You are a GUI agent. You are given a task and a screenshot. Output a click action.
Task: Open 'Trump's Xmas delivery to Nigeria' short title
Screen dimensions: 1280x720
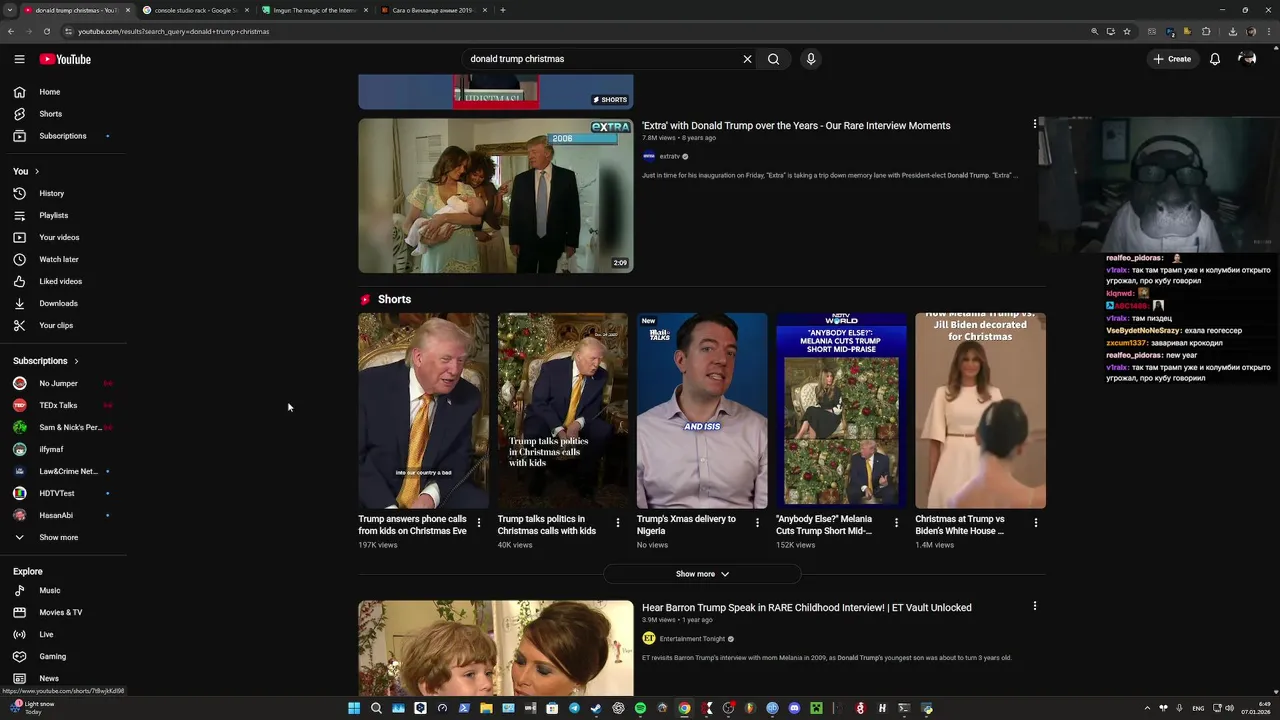click(686, 525)
